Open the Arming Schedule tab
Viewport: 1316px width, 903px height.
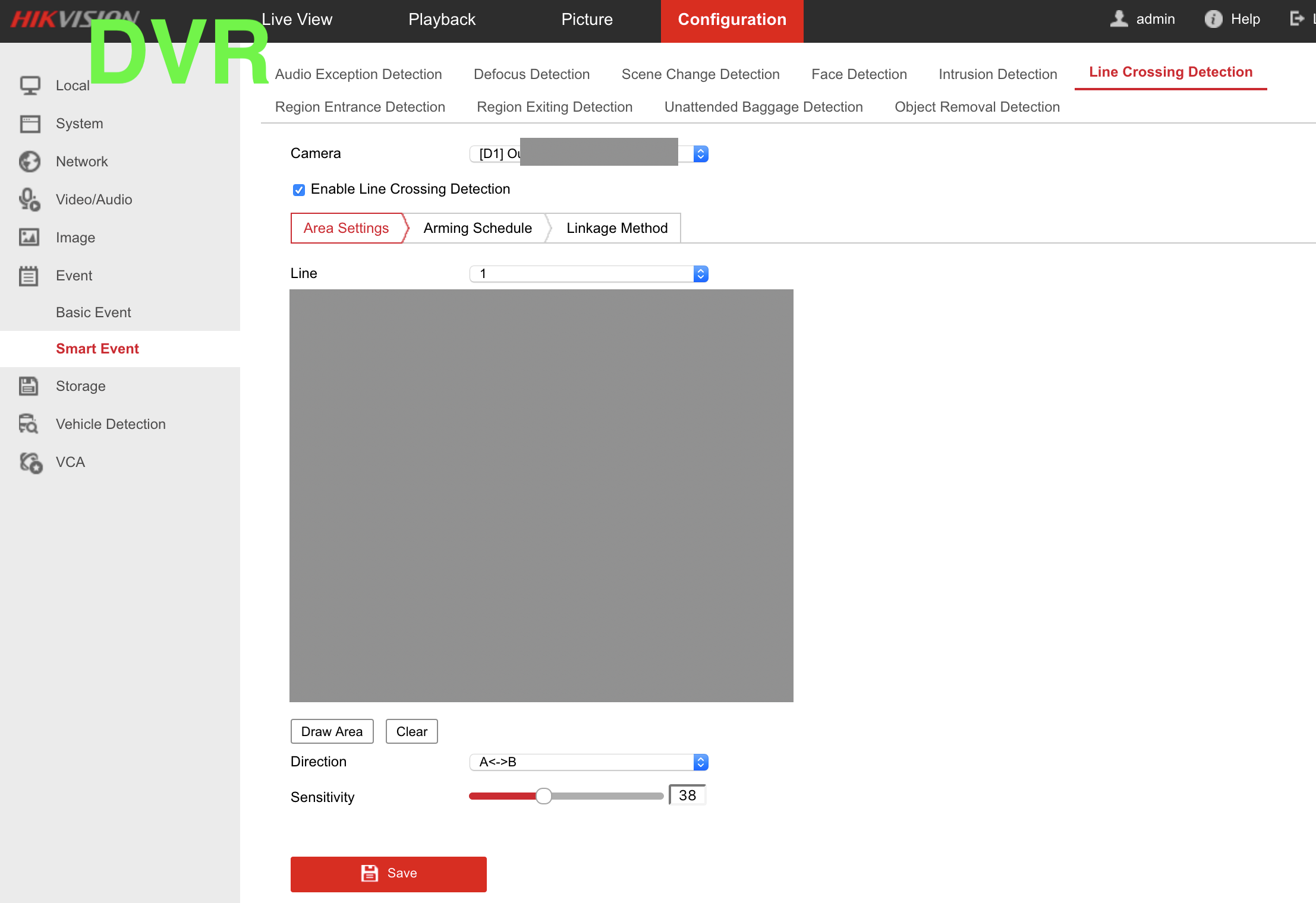pyautogui.click(x=477, y=228)
